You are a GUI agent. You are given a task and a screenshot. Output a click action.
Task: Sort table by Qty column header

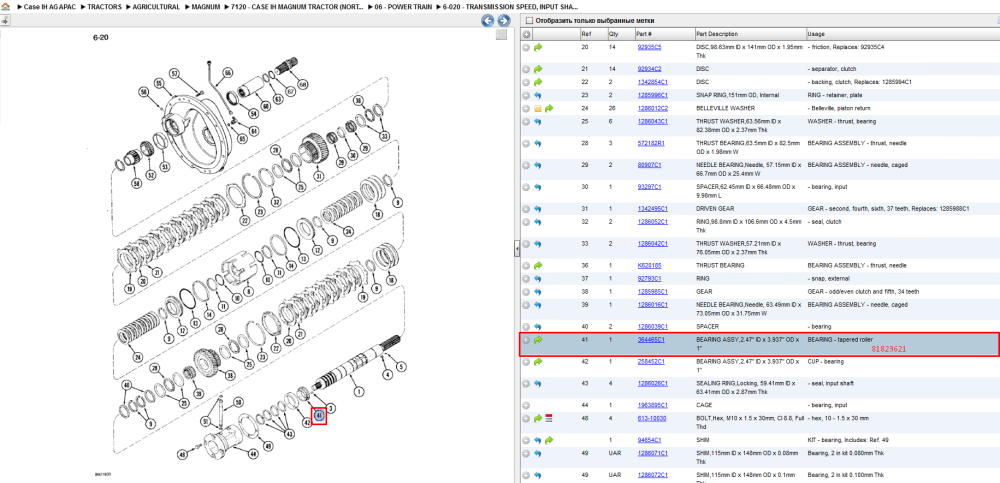pos(614,34)
